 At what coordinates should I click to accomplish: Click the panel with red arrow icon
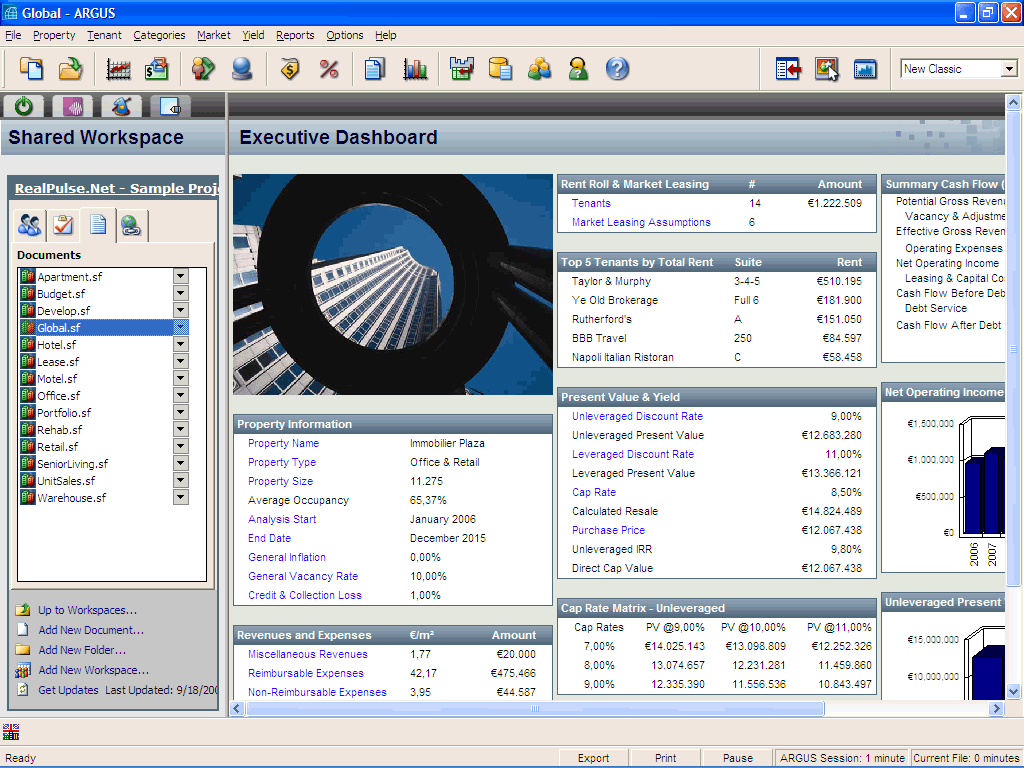pyautogui.click(x=788, y=69)
